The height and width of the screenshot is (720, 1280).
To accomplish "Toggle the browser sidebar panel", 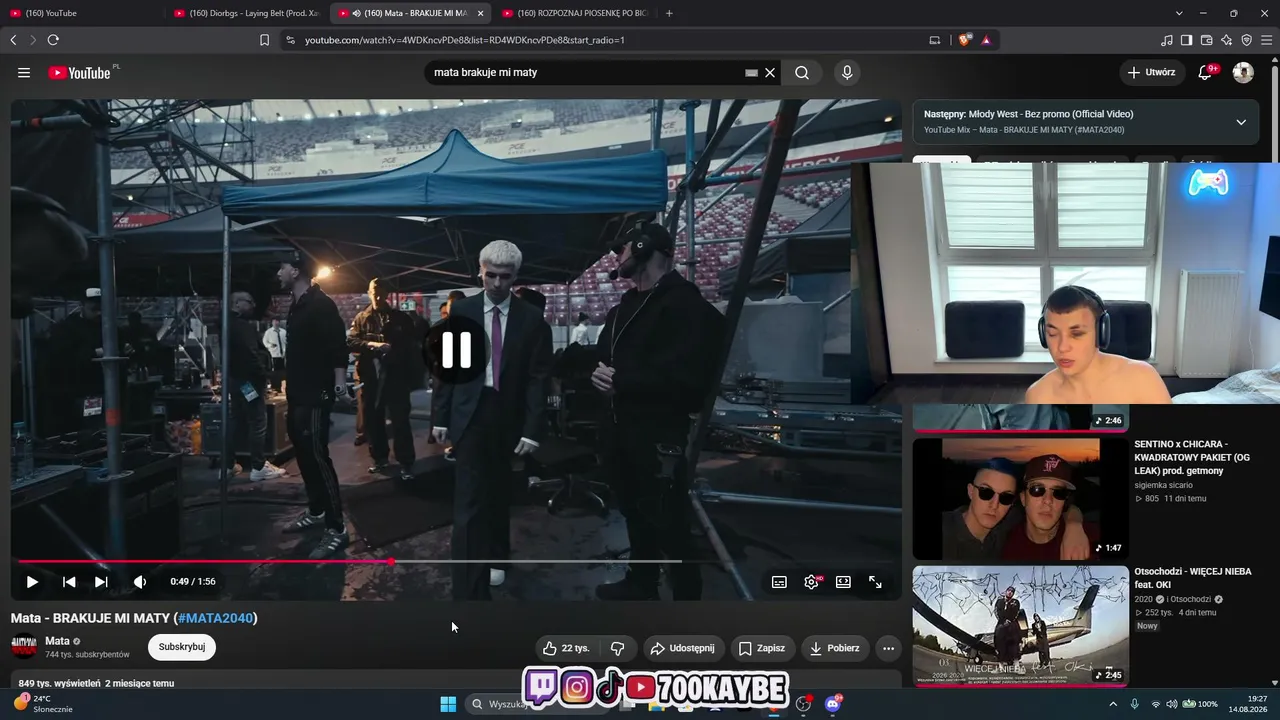I will pos(1187,40).
